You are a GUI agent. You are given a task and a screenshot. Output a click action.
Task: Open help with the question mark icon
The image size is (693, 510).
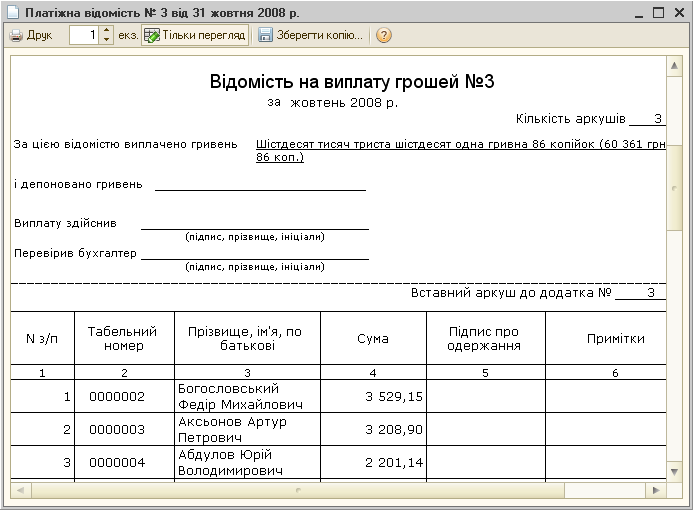click(x=384, y=35)
